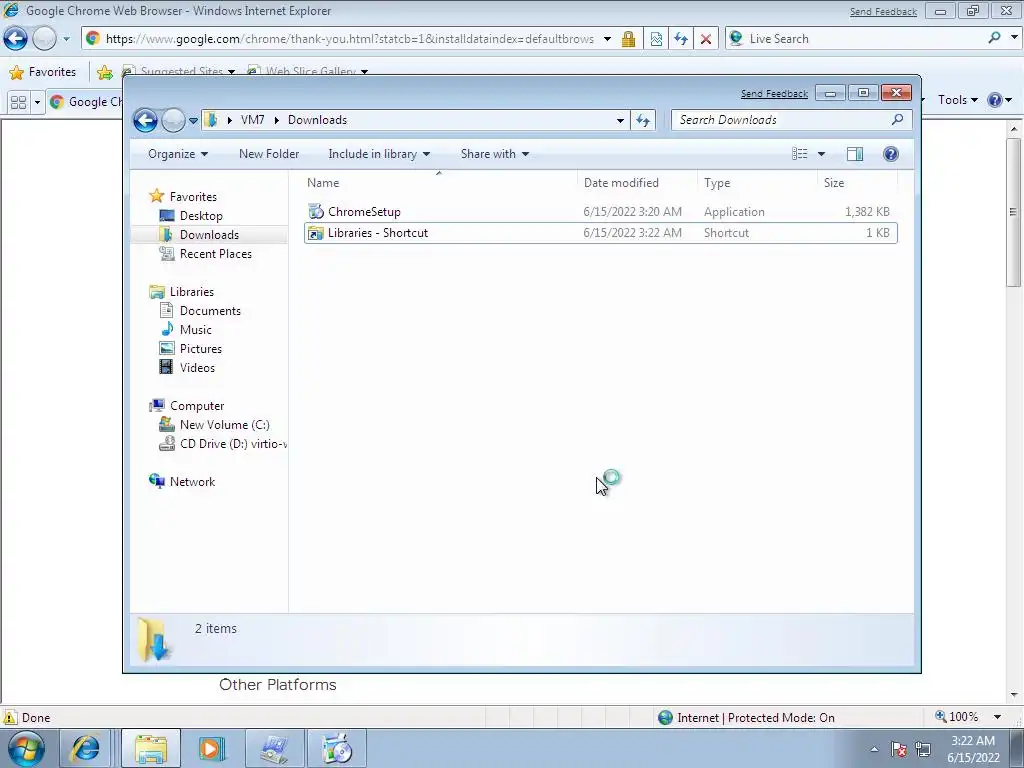Open Documents library in navigation pane
Screen dimensions: 1024x768
[x=210, y=311]
